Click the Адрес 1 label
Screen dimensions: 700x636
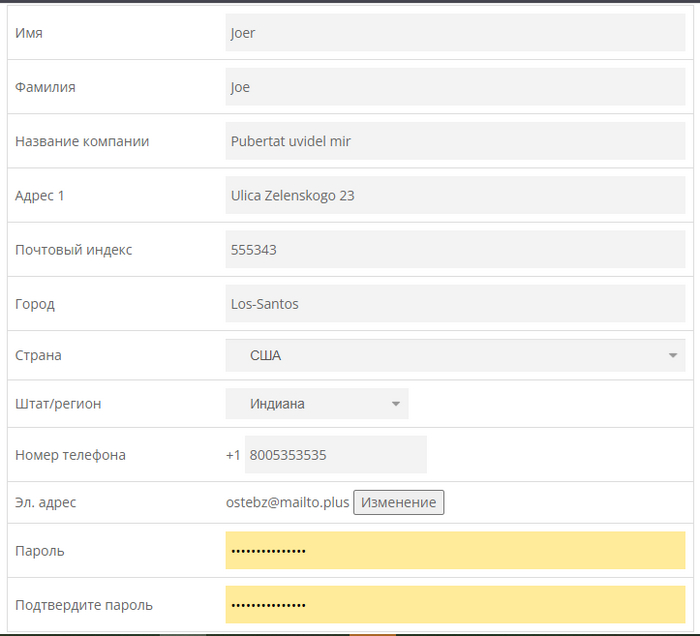40,195
